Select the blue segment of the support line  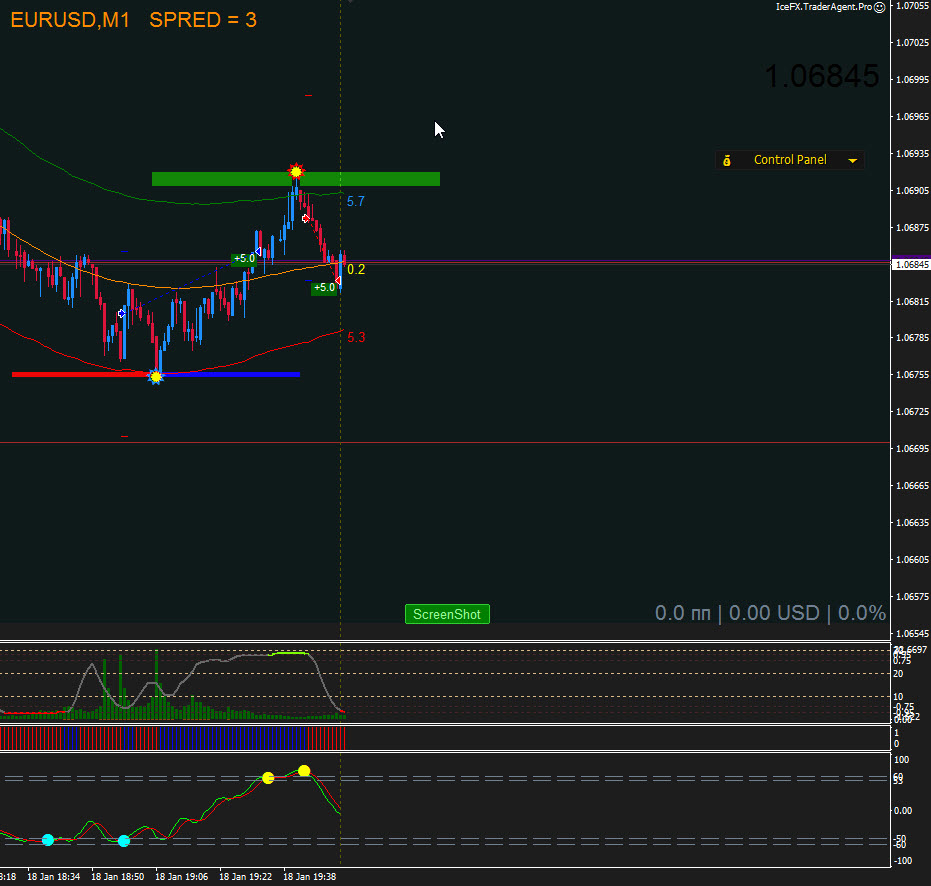coord(230,374)
